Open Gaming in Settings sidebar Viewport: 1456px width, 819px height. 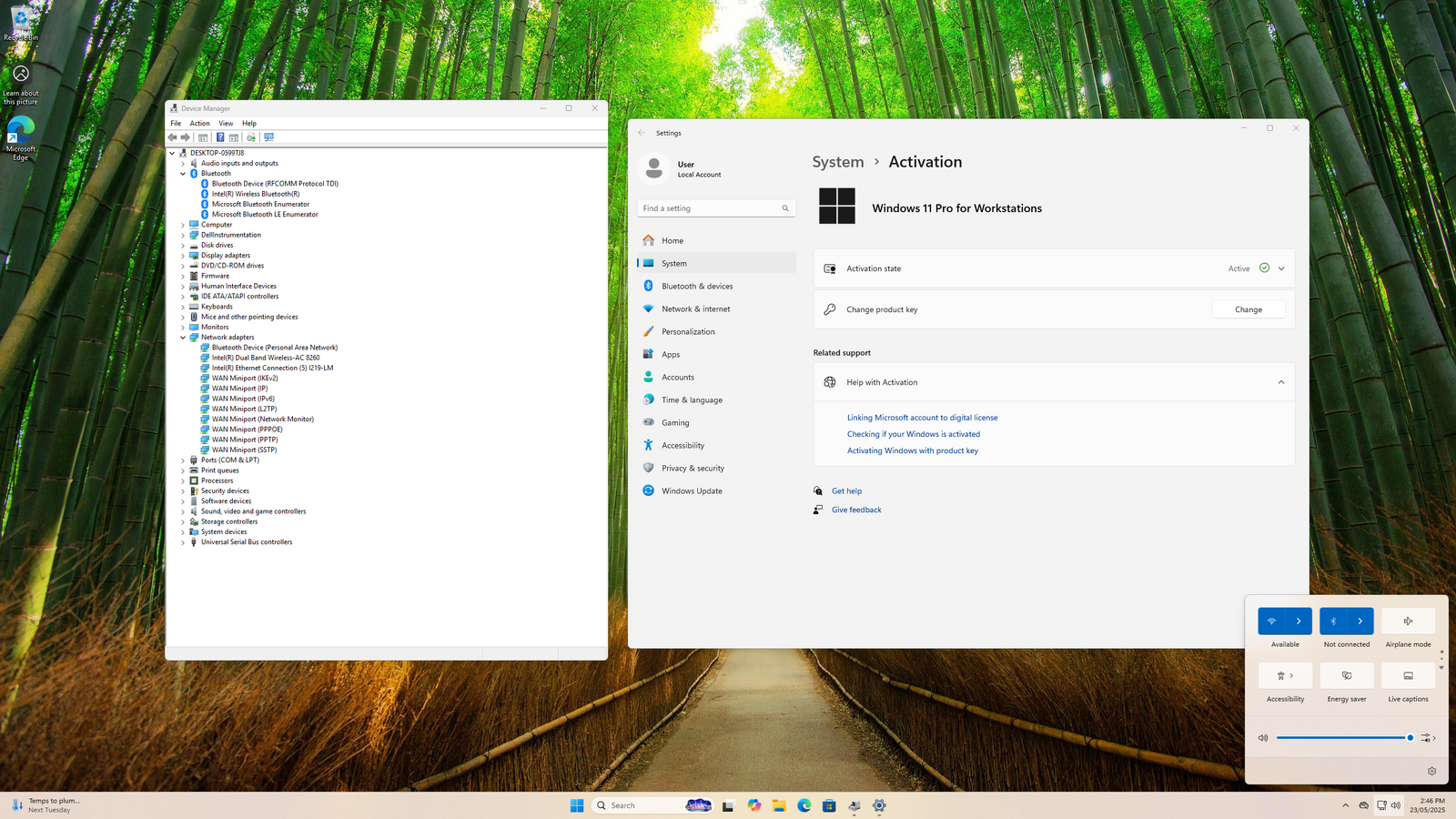[716, 422]
